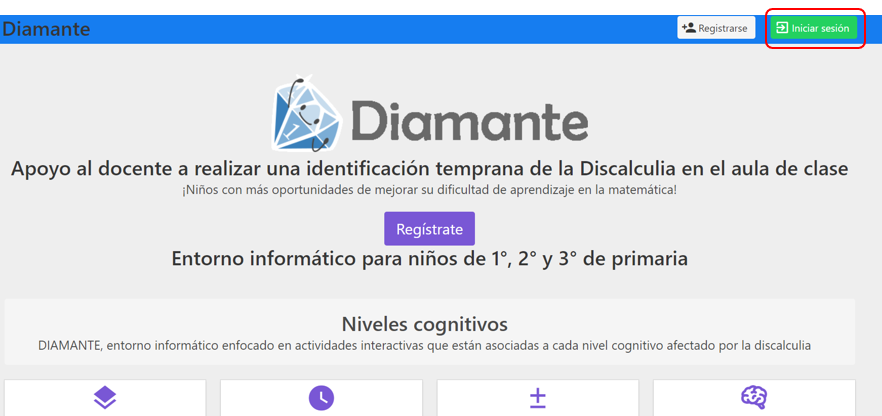Viewport: 882px width, 416px height.
Task: Click the user-plus icon in Registrarse
Action: (x=688, y=28)
